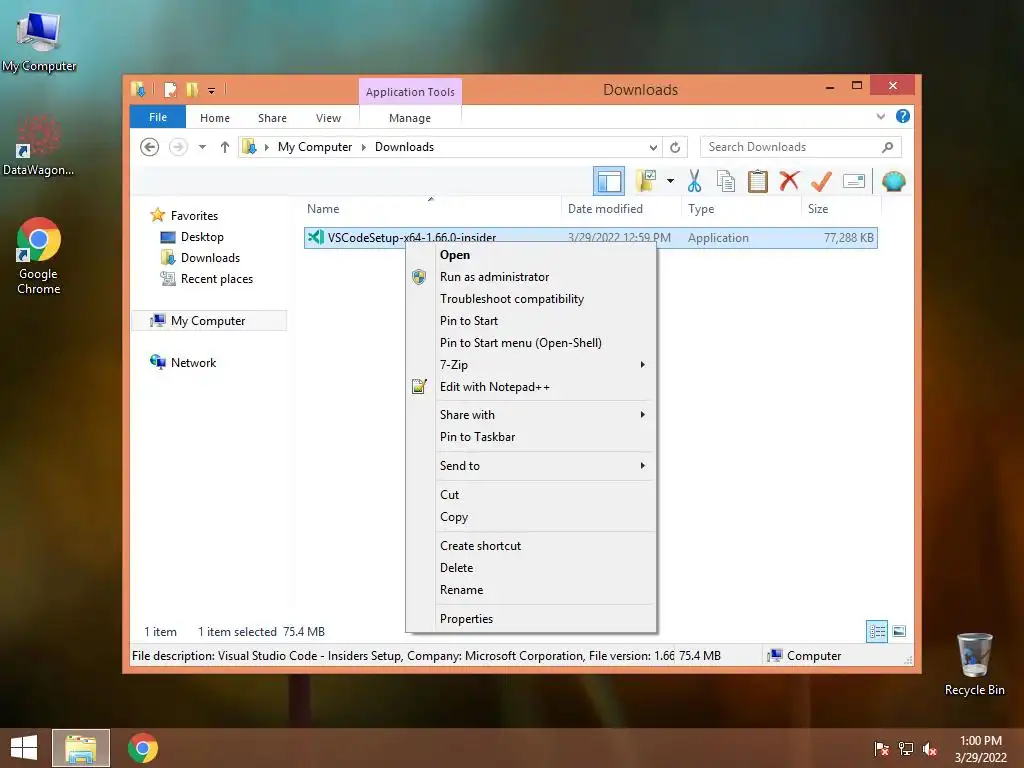Click the Properties quick access icon
Viewport: 1024px width, 768px height.
[x=170, y=90]
